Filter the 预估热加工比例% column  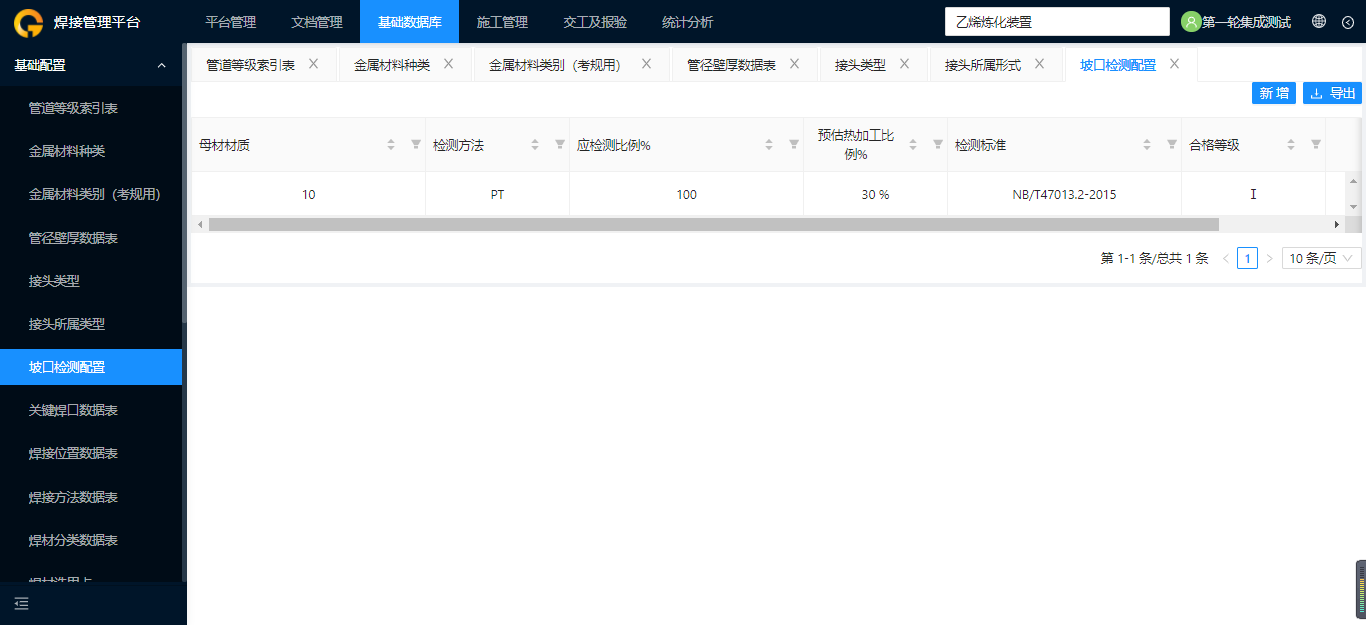(938, 144)
